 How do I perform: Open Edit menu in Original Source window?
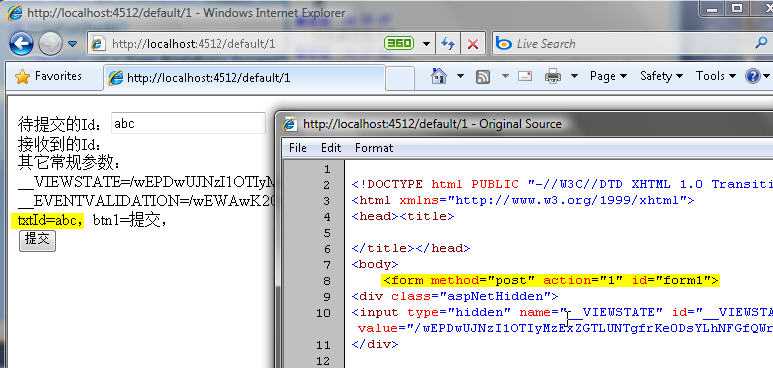331,148
